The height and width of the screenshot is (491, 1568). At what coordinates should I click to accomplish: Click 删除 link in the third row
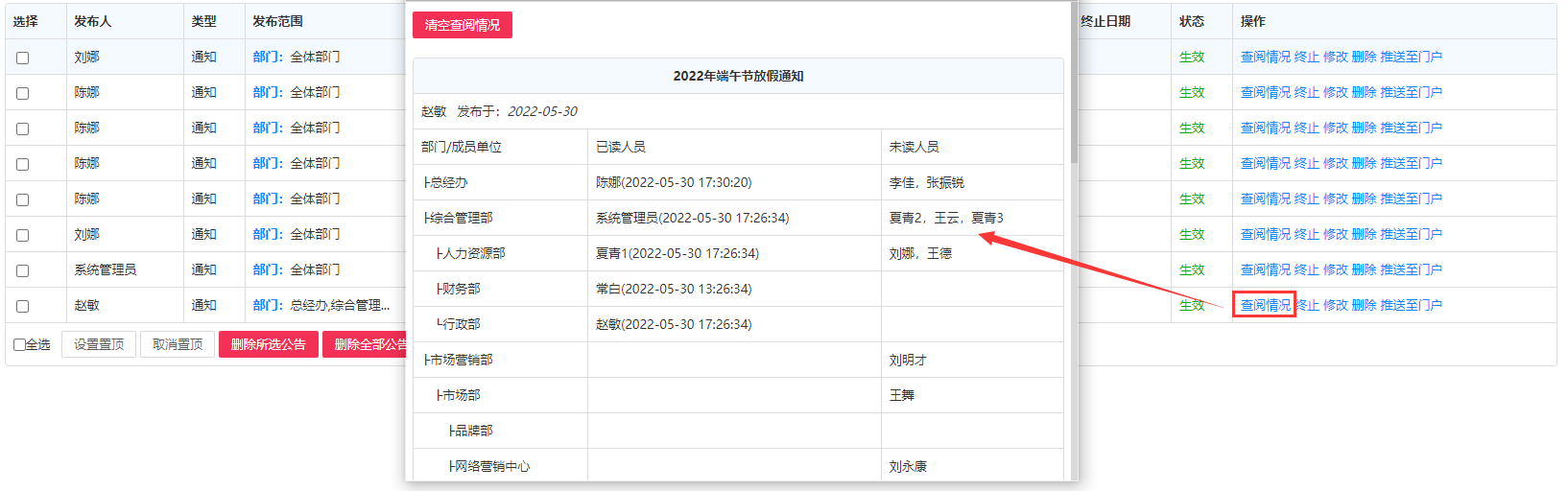tap(1364, 128)
